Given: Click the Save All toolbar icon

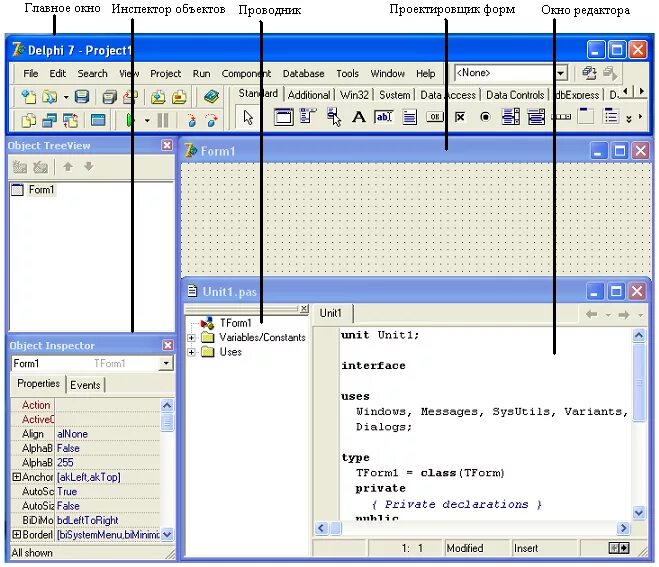Looking at the screenshot, I should coord(110,97).
